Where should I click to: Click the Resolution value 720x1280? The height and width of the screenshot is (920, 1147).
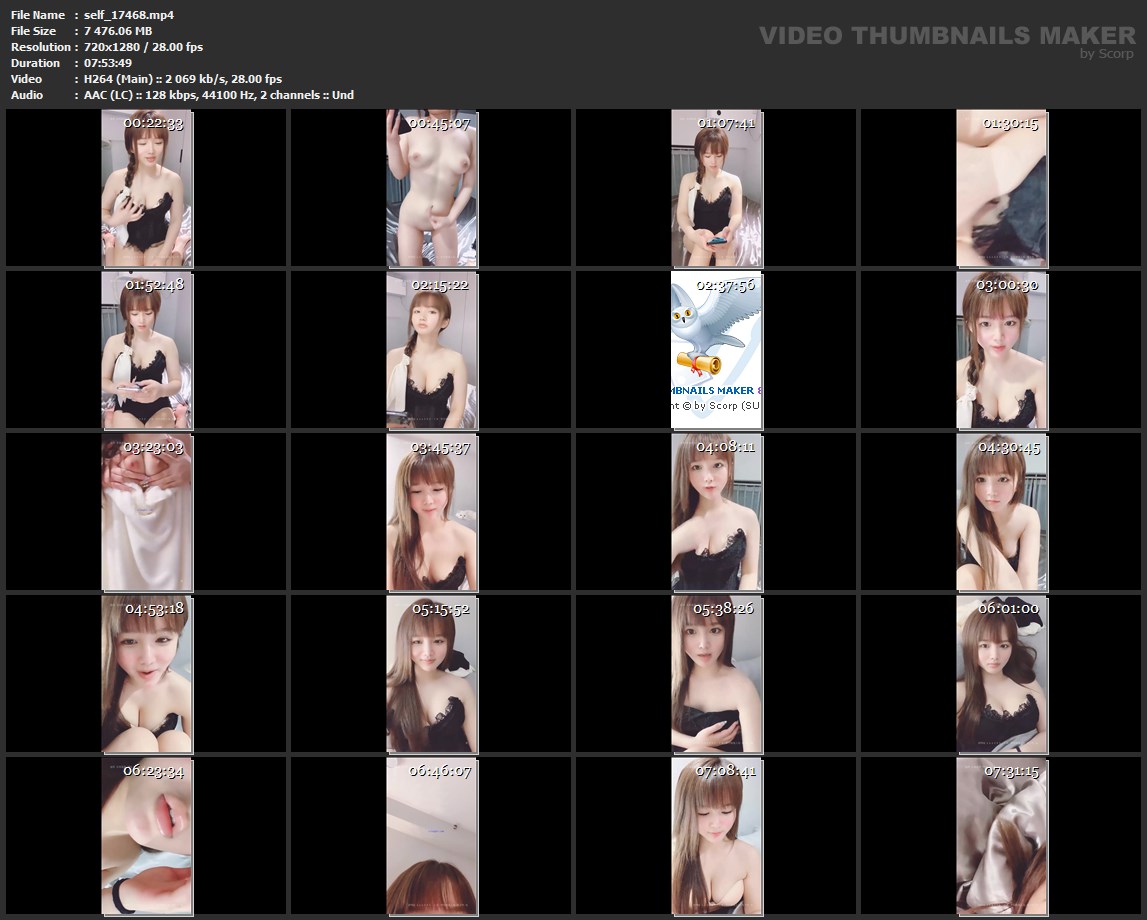(144, 47)
